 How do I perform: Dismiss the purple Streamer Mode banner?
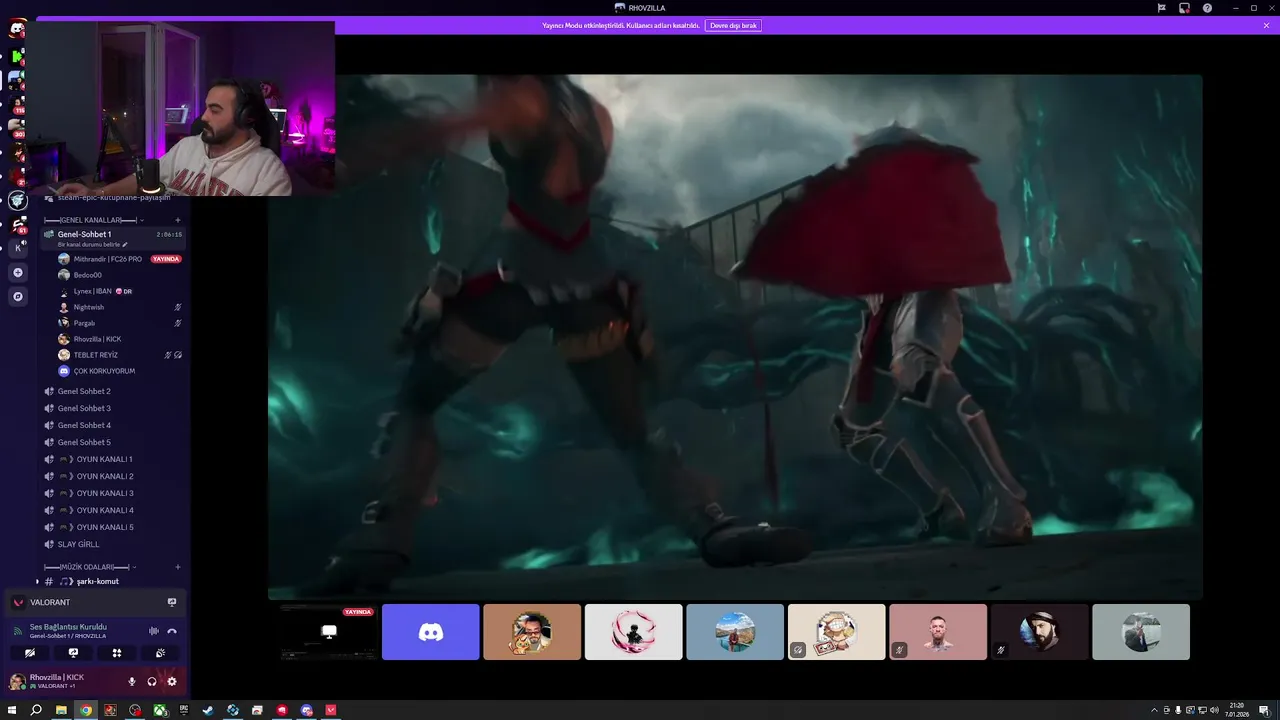(x=1266, y=25)
